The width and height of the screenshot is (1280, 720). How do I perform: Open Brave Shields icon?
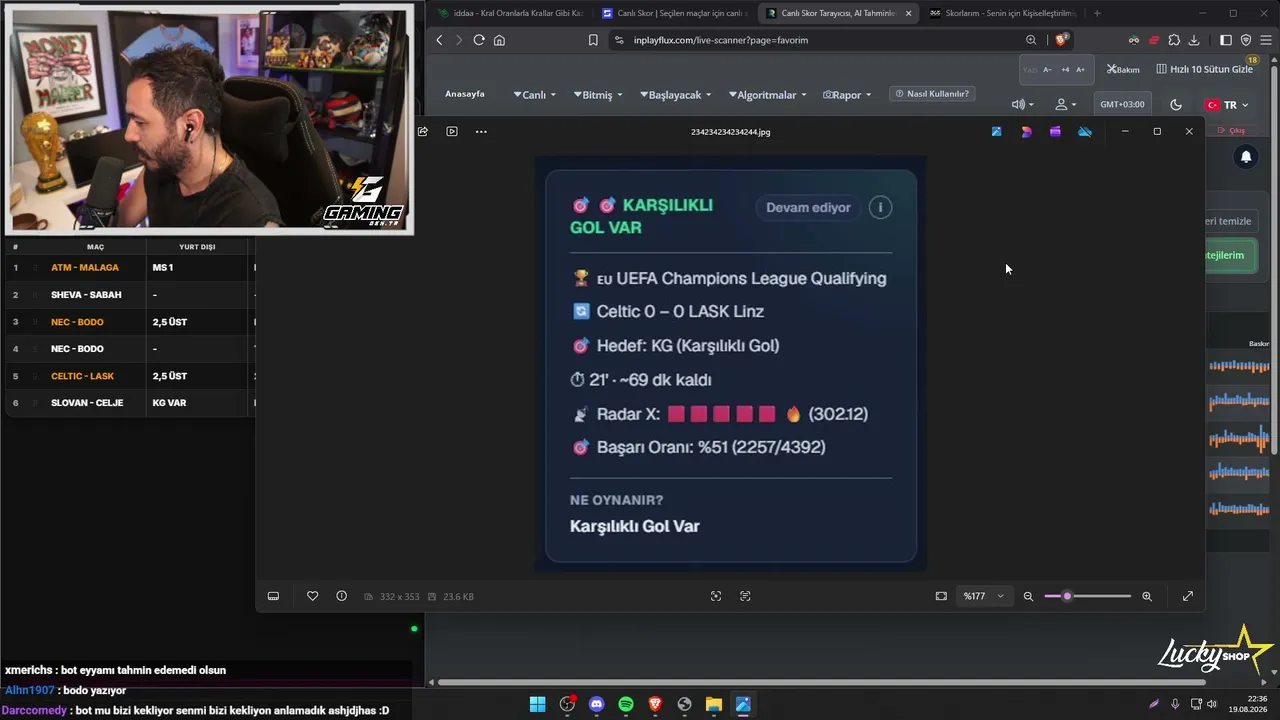(x=1062, y=40)
